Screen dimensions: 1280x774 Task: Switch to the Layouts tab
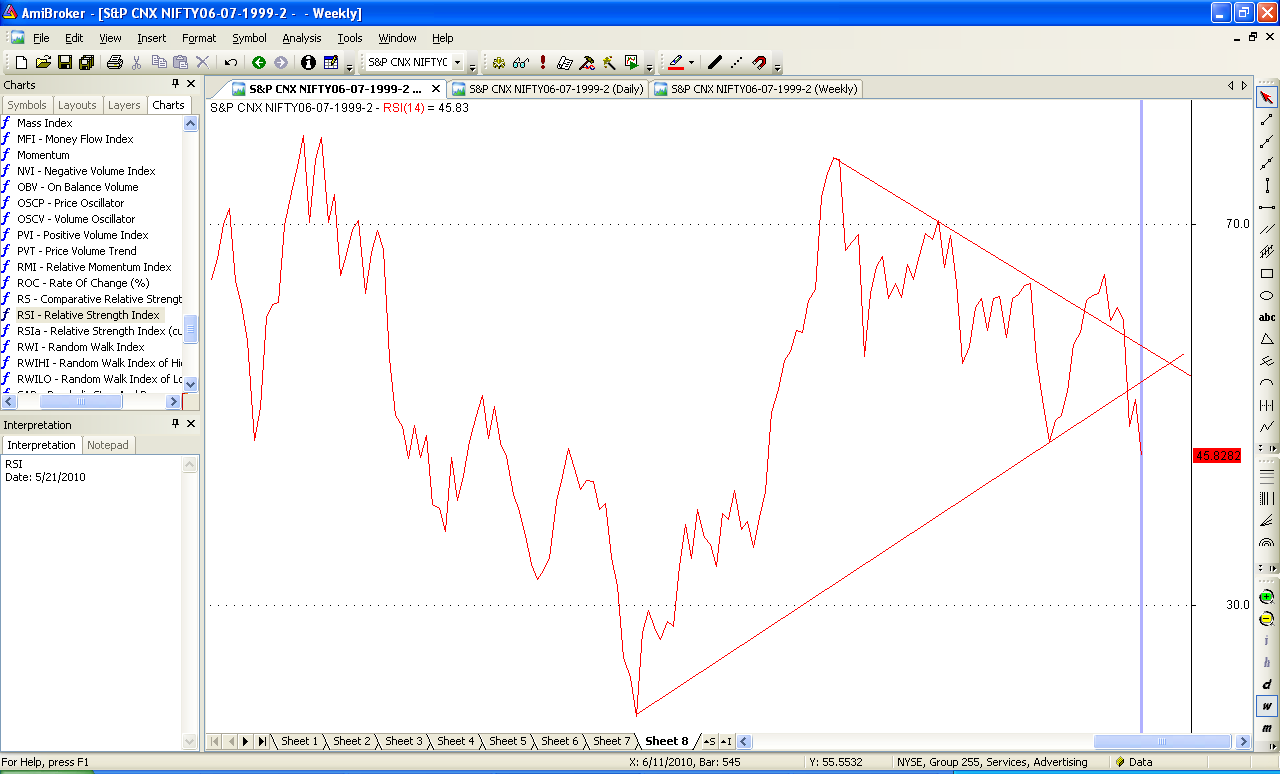(x=77, y=105)
